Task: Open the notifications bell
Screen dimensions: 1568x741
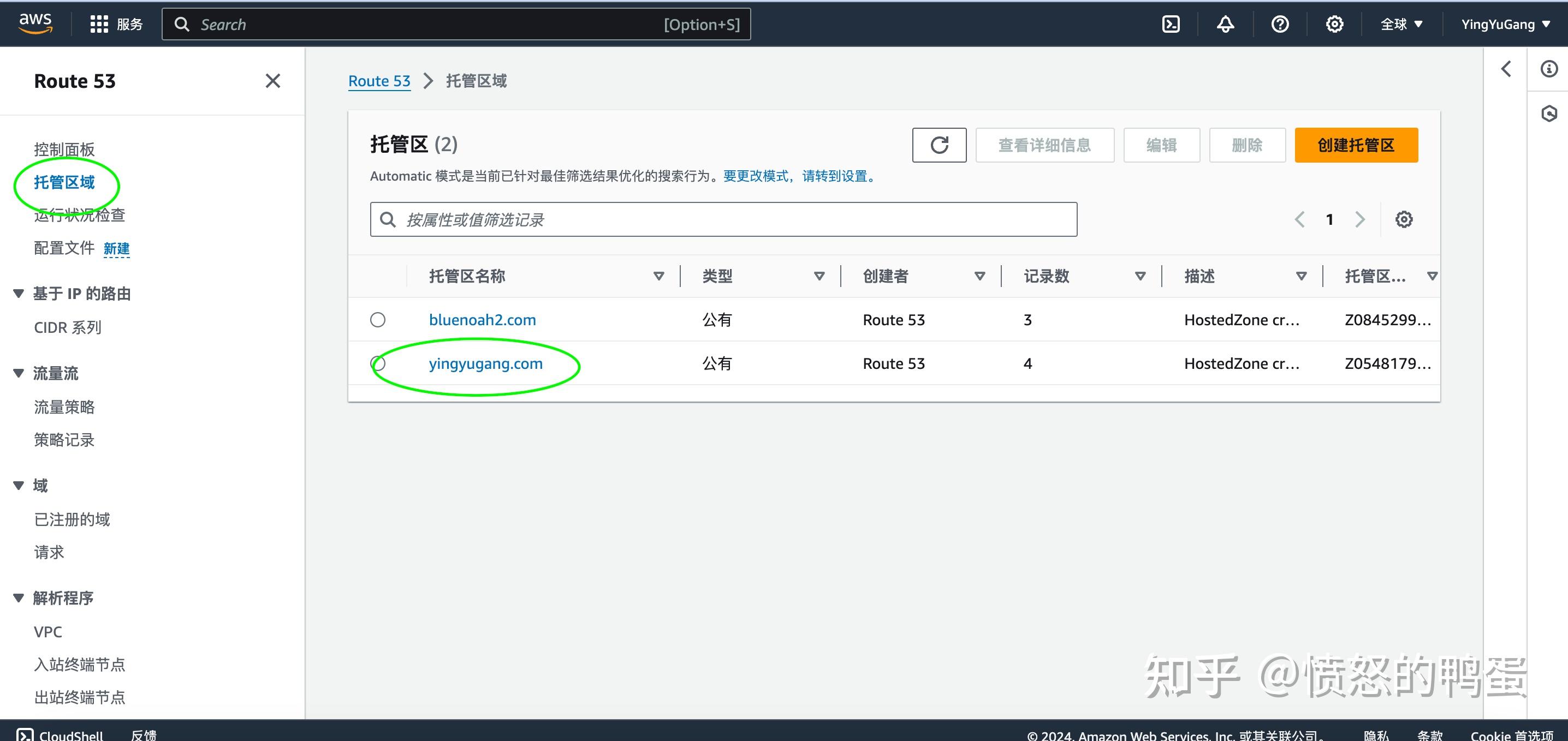Action: [x=1225, y=25]
